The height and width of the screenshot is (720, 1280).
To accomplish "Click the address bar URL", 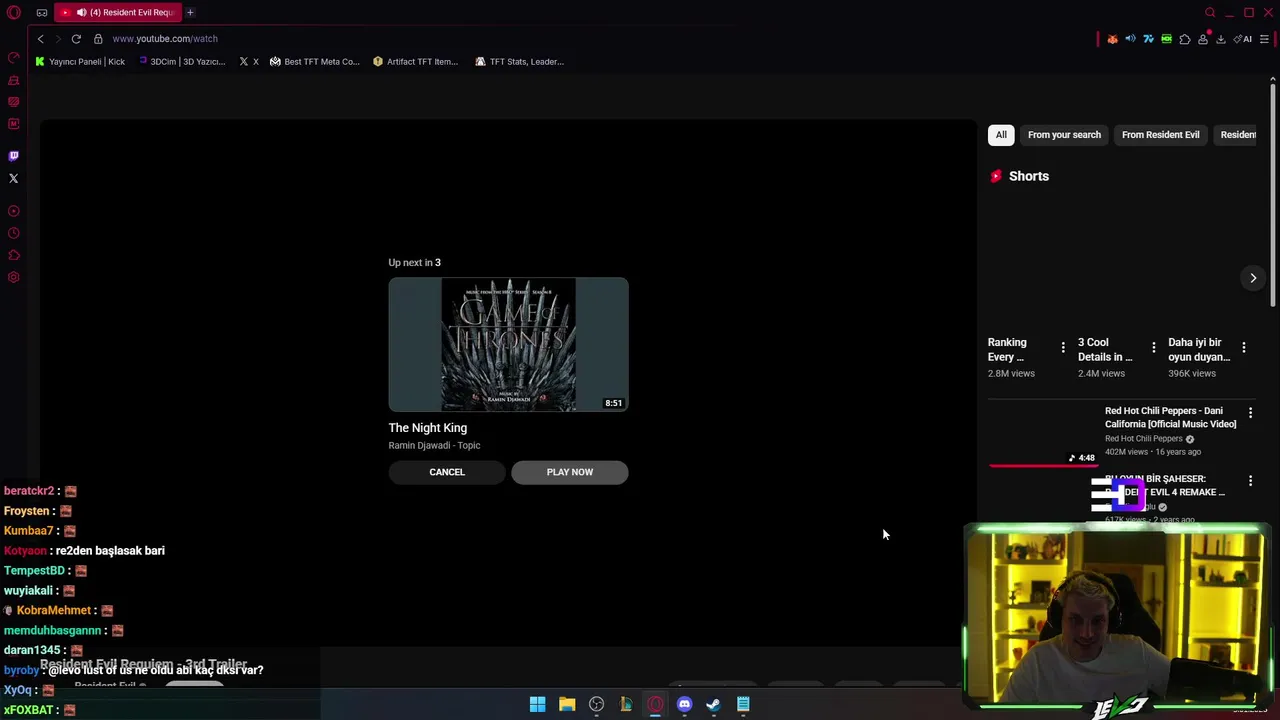I will click(165, 38).
